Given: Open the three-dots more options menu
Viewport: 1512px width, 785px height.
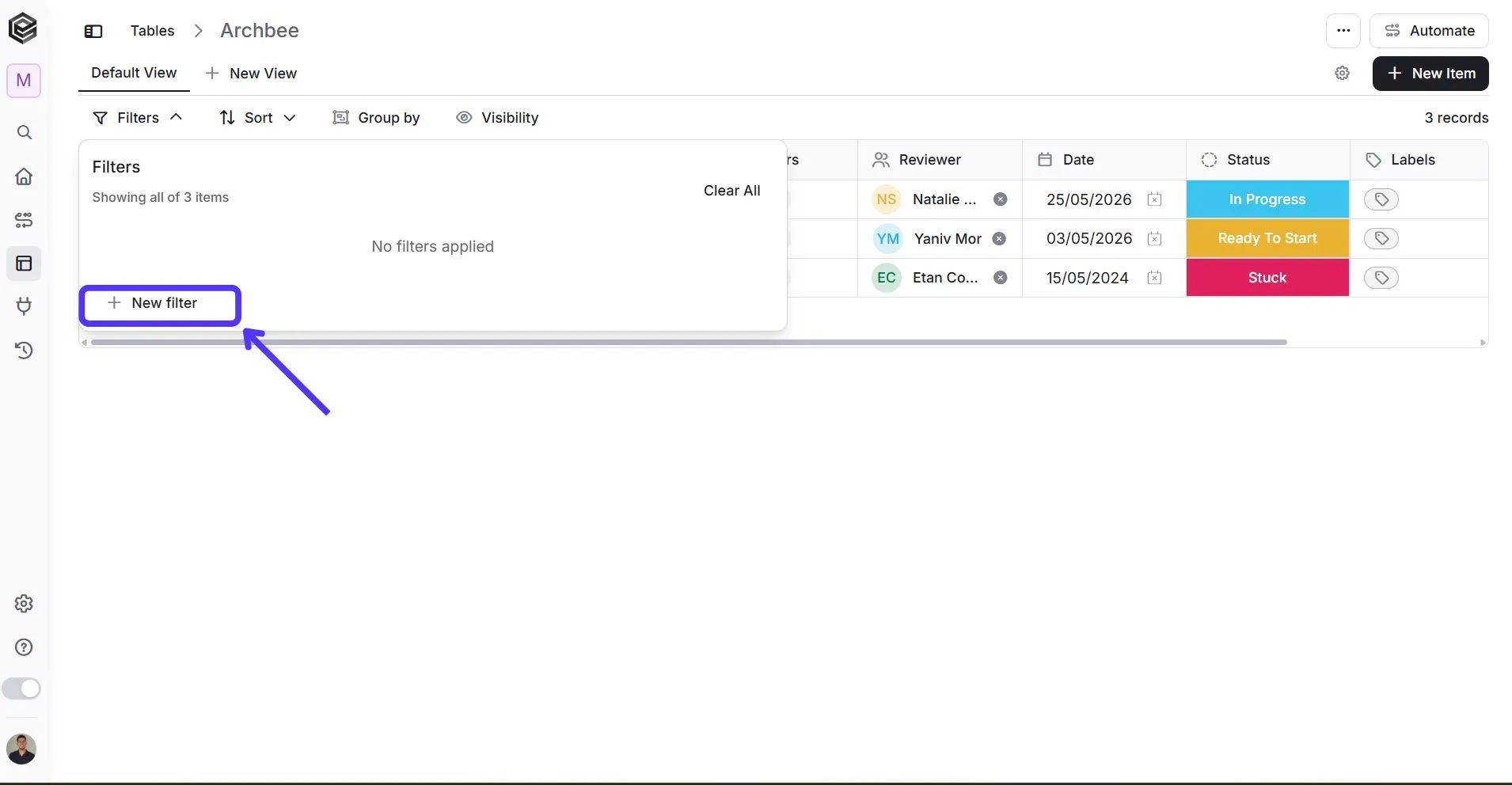Looking at the screenshot, I should (1343, 31).
